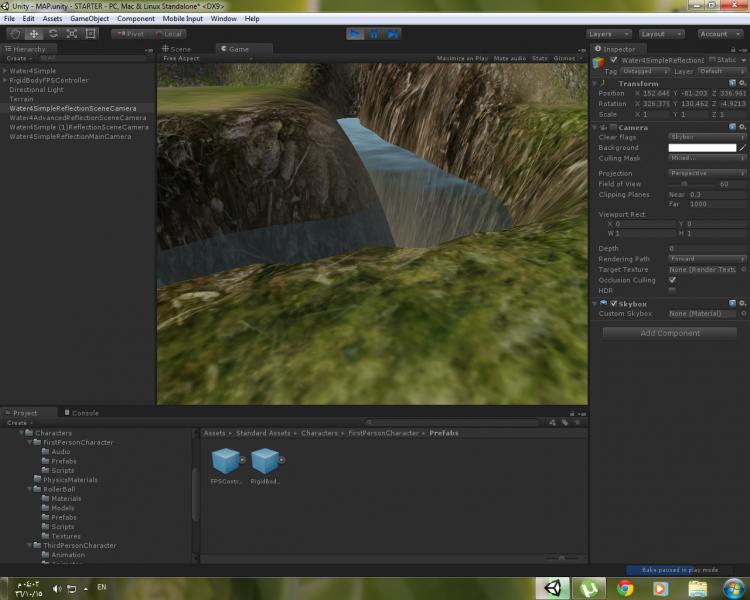Enable the HDR checkbox
Screen dimensions: 750x600
[x=672, y=291]
